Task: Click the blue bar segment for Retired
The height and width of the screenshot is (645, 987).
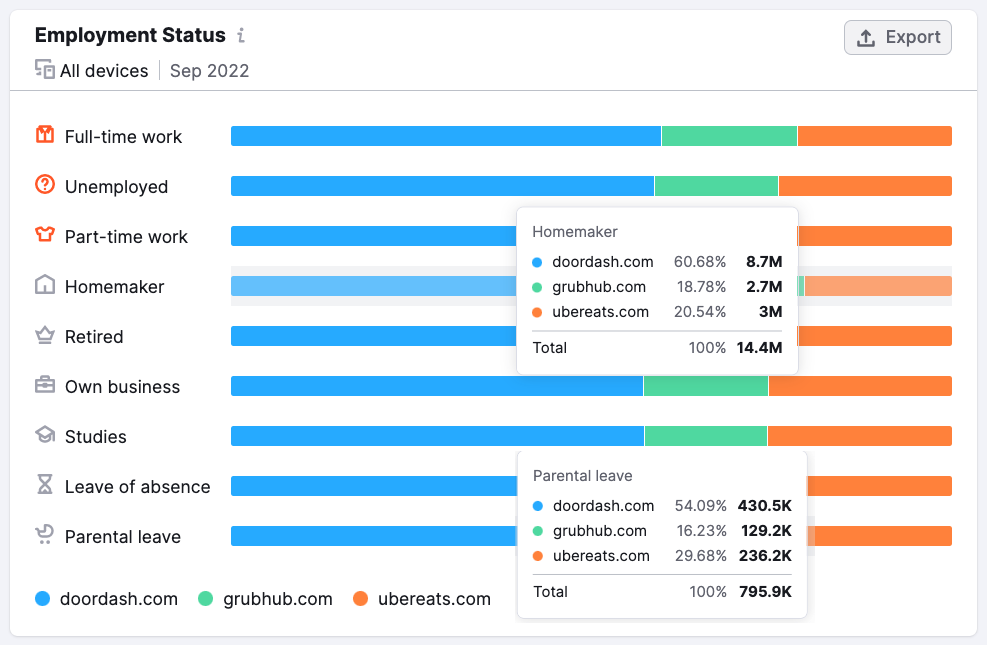Action: (374, 336)
